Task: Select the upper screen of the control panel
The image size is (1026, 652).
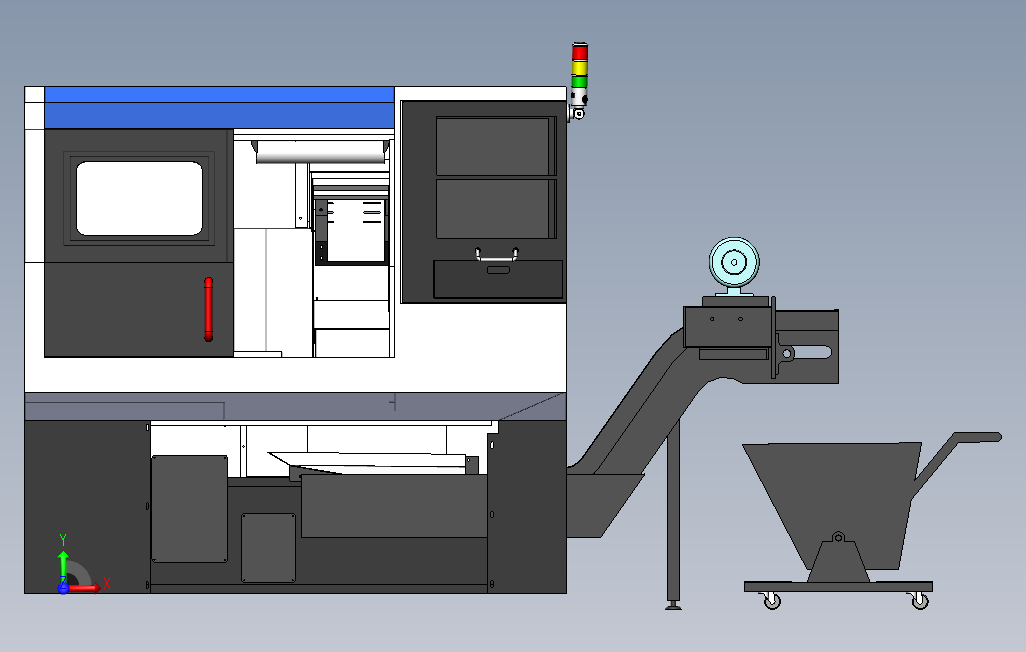Action: pyautogui.click(x=495, y=146)
